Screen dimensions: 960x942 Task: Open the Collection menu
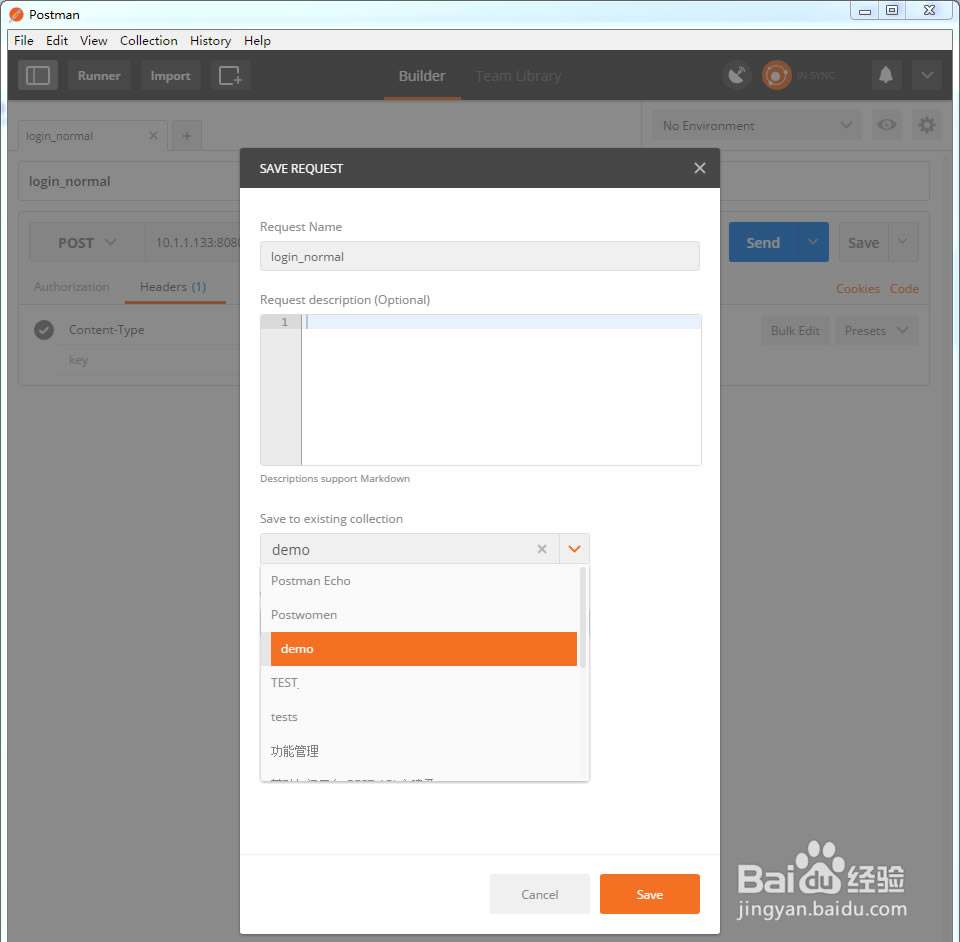(148, 41)
